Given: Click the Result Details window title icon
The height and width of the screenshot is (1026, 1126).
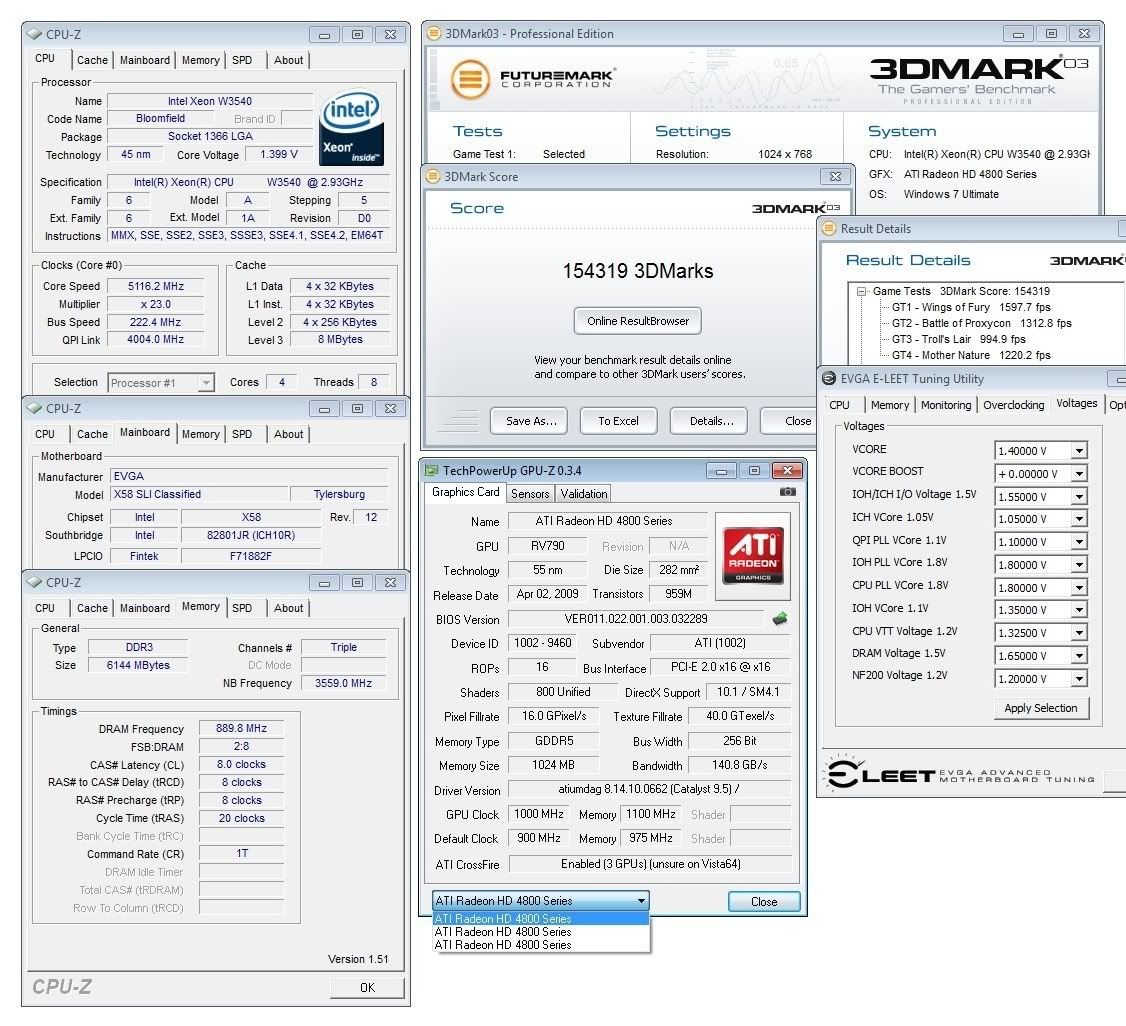Looking at the screenshot, I should (x=829, y=228).
